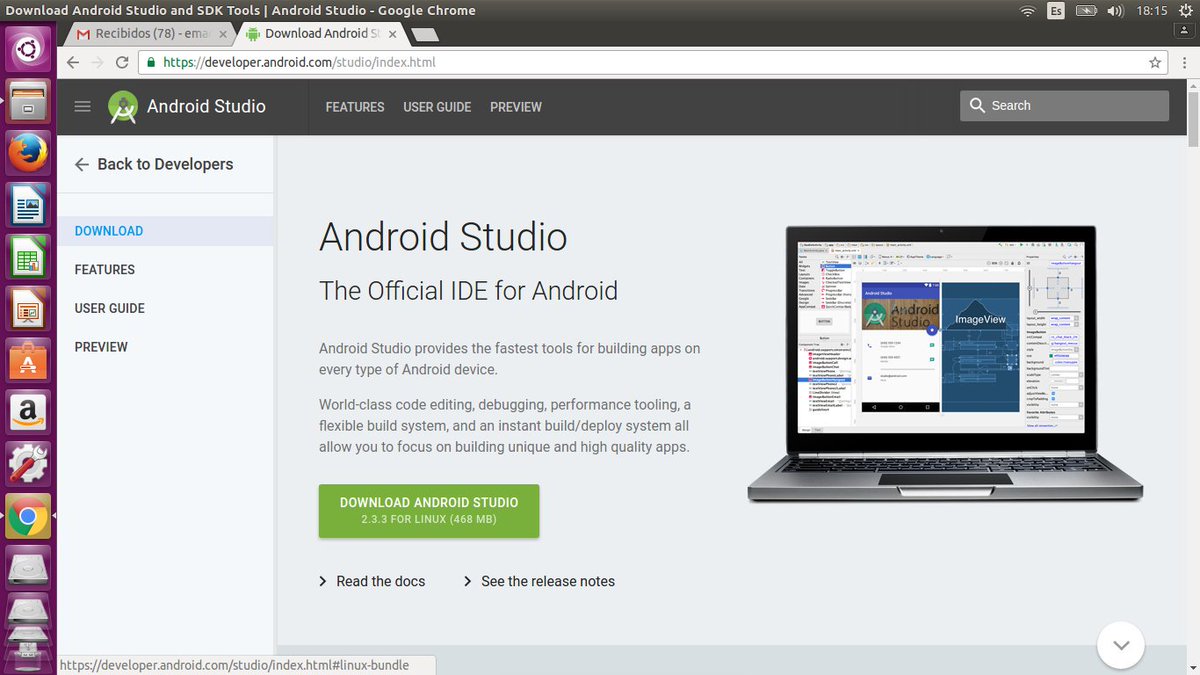This screenshot has width=1200, height=675.
Task: Click the Android Studio robot logo
Action: pos(122,107)
